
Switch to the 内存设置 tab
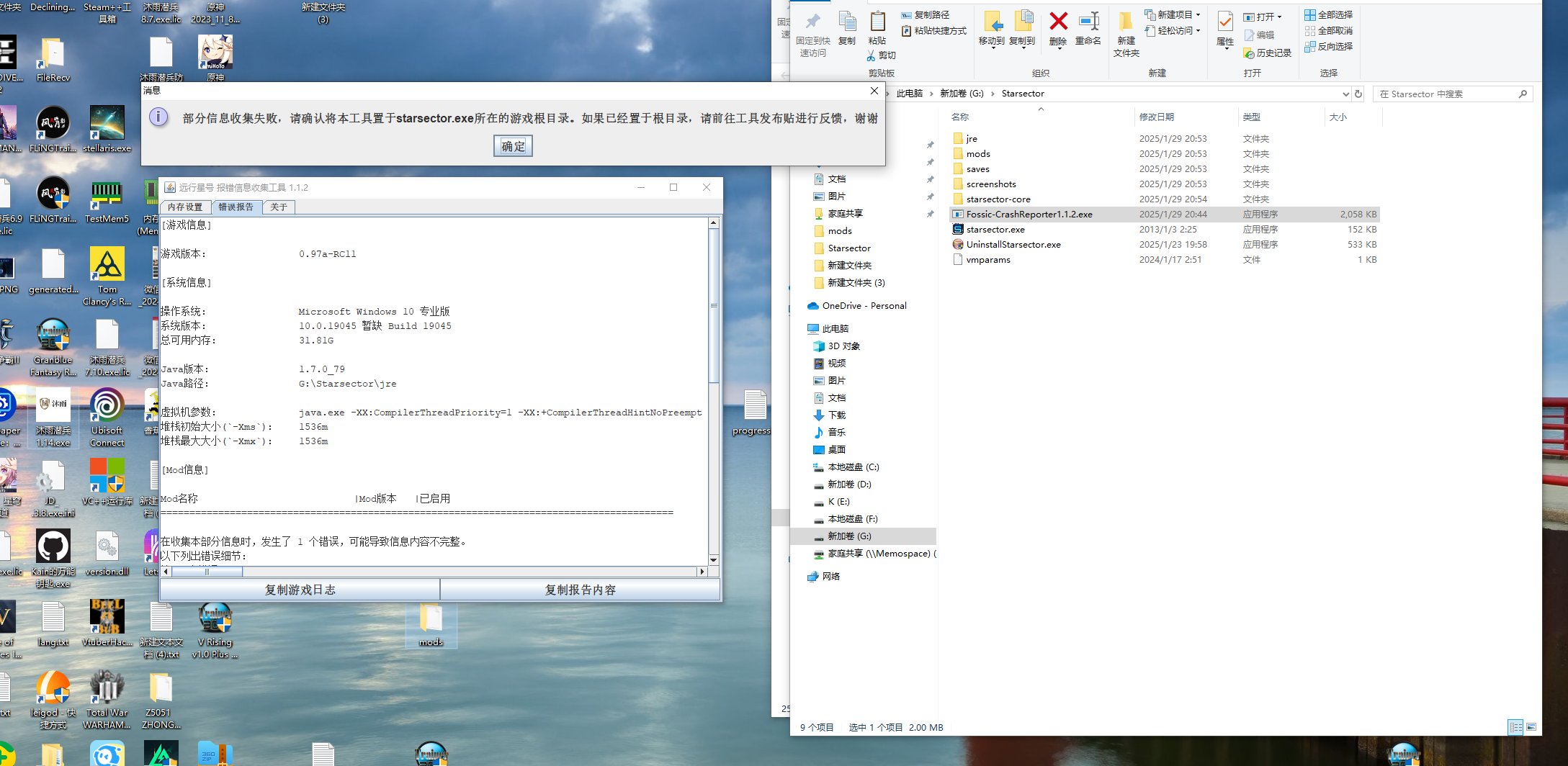click(x=185, y=207)
